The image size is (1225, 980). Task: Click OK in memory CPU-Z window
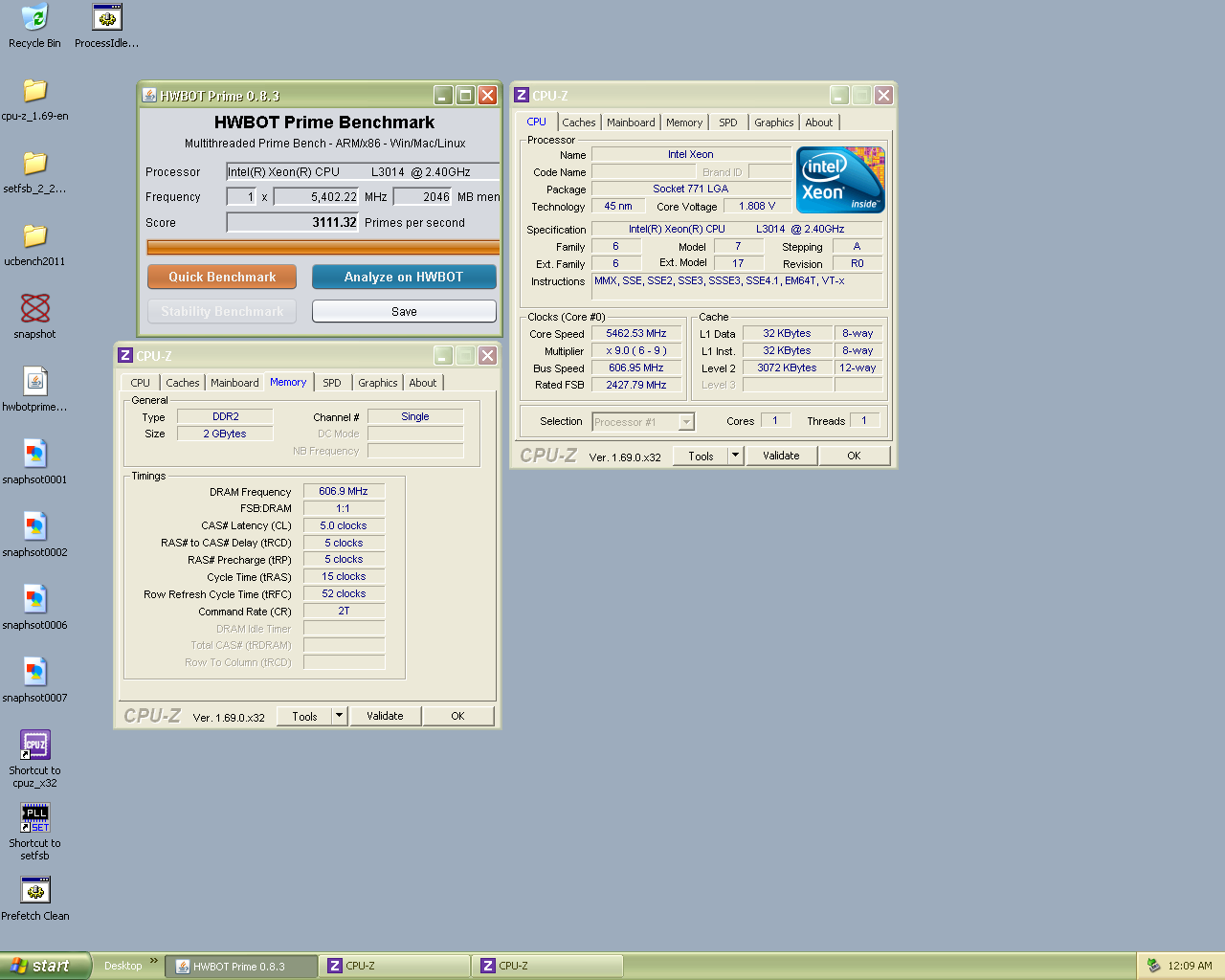tap(457, 716)
